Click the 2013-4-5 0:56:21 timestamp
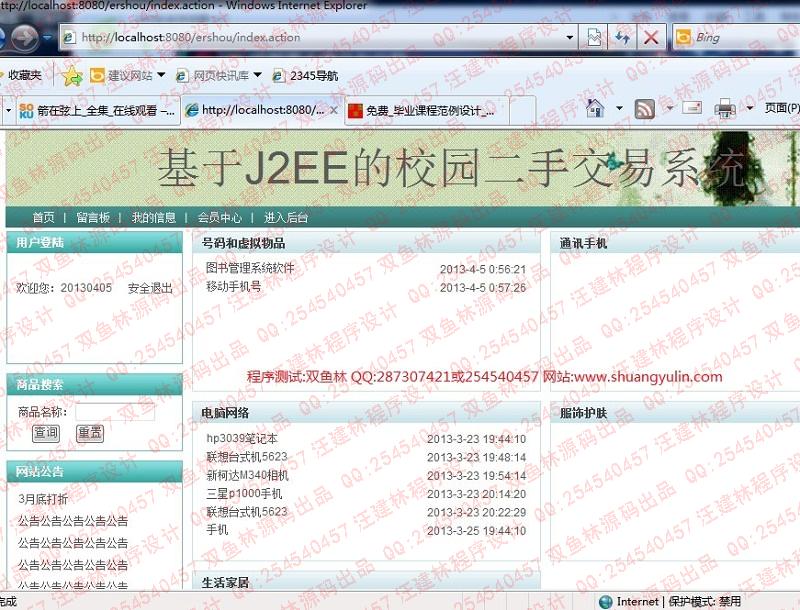Viewport: 800px width, 610px height. pyautogui.click(x=483, y=269)
